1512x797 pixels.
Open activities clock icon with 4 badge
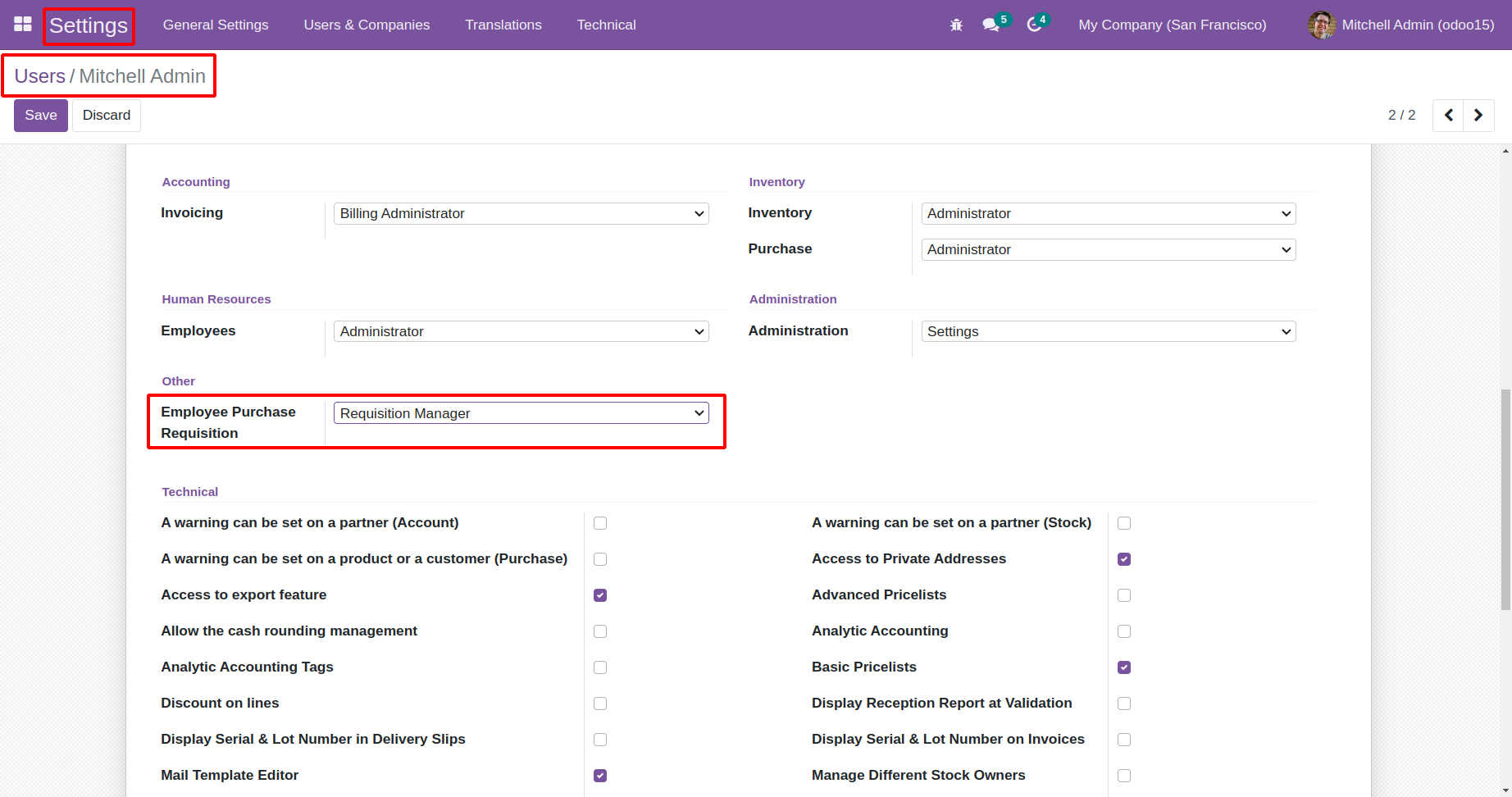pyautogui.click(x=1035, y=25)
